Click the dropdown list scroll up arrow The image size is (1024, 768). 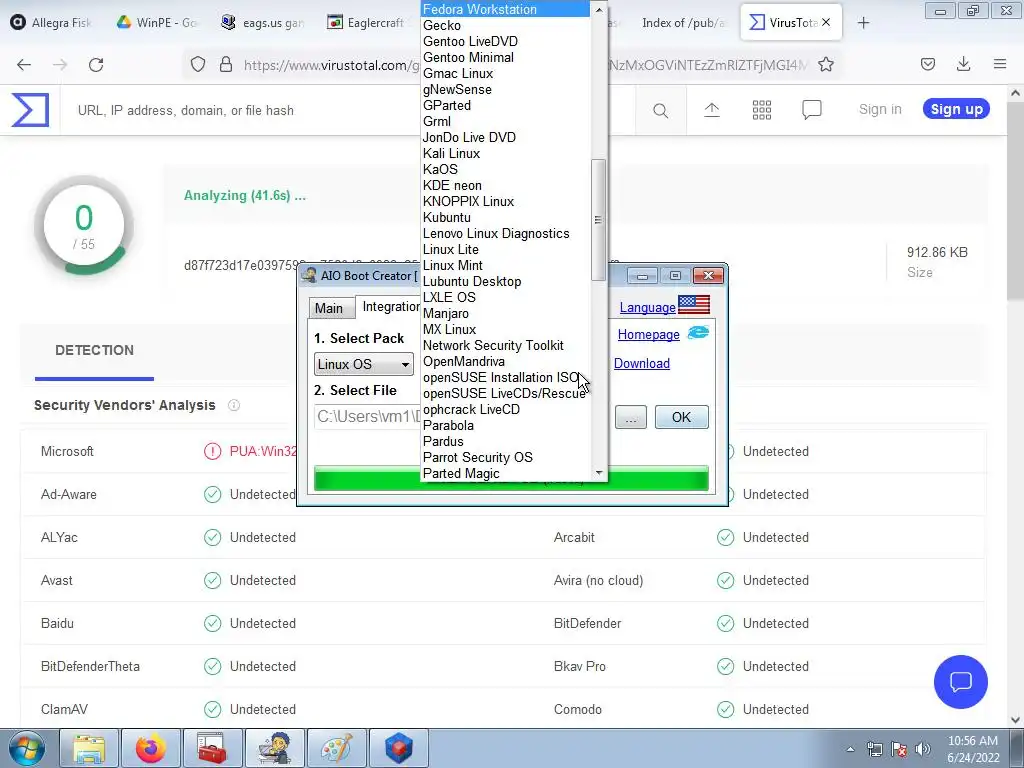[x=598, y=9]
